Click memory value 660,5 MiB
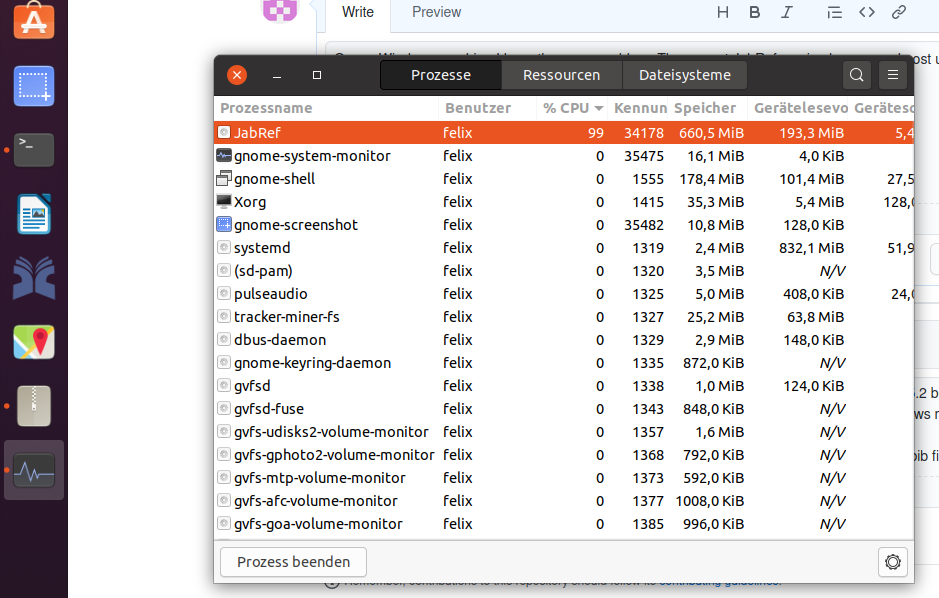 pos(711,133)
